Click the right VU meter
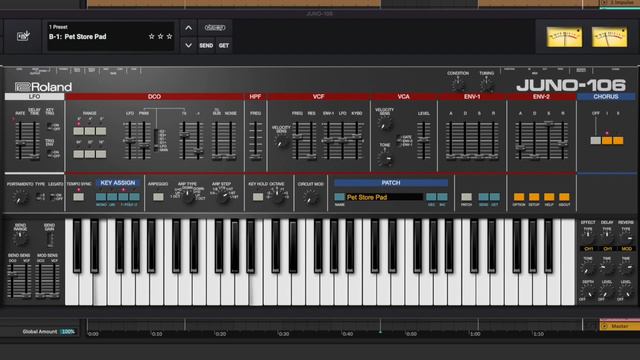640x360 pixels. 609,37
